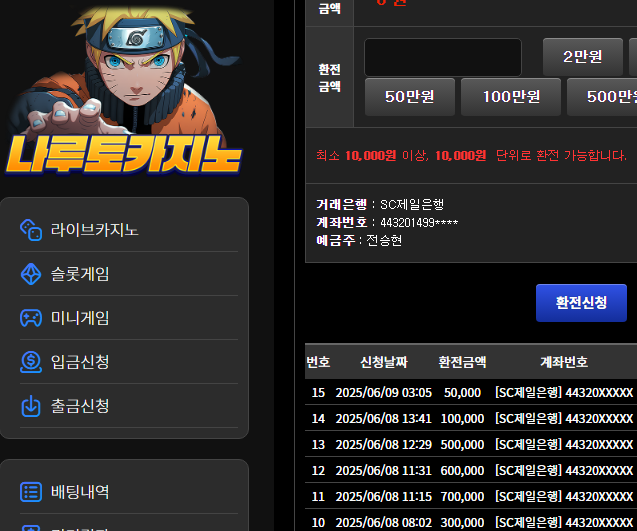Submit with the 환전신청 button
Image resolution: width=637 pixels, height=531 pixels.
click(x=581, y=303)
